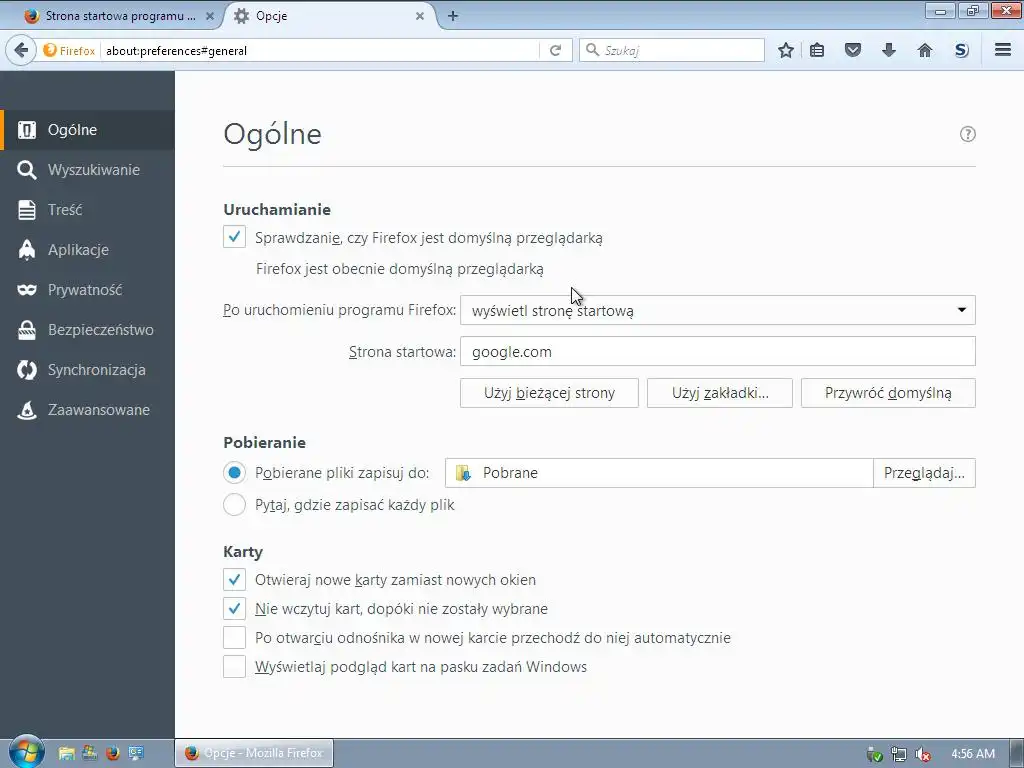Click the Pobrane download folder field
1024x768 pixels.
659,473
